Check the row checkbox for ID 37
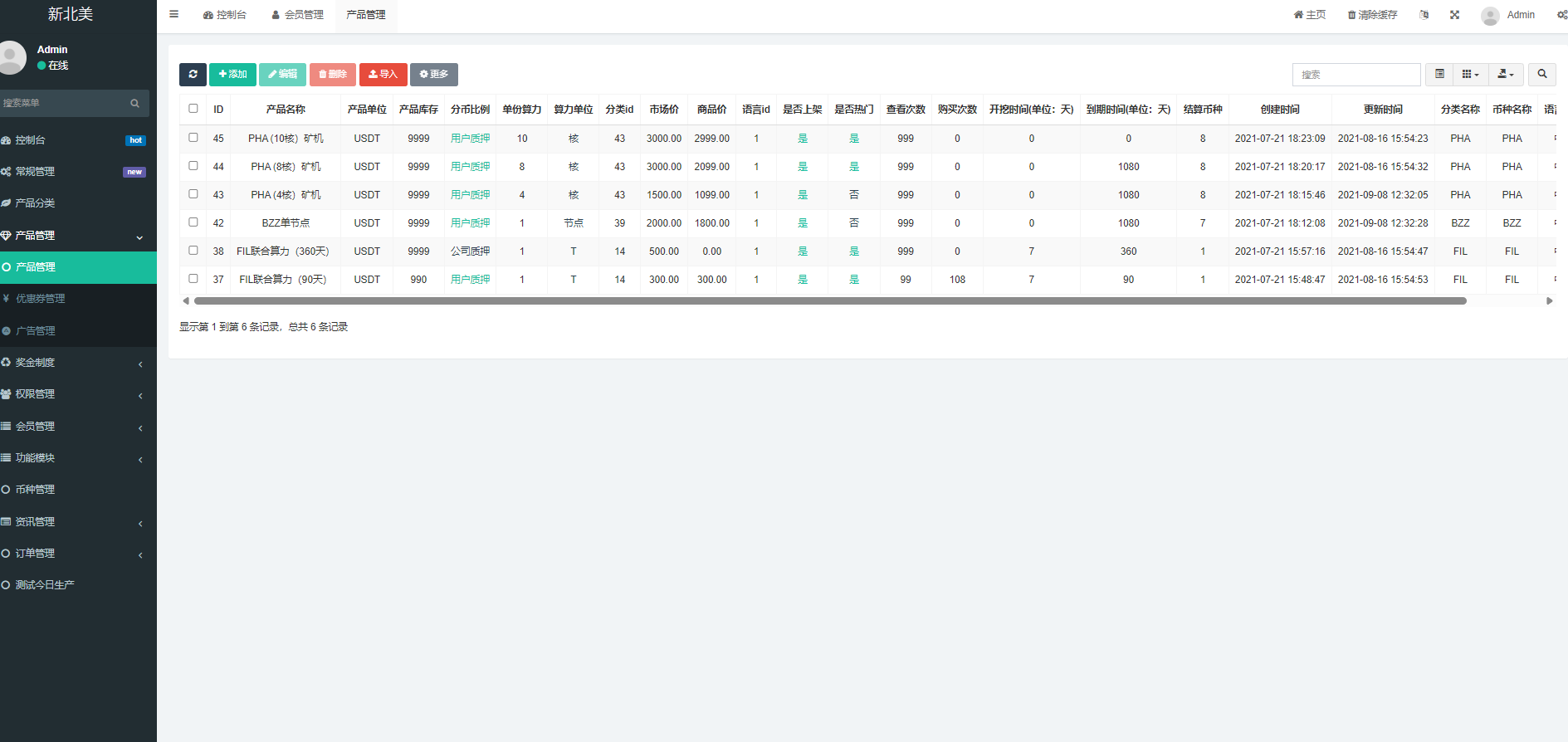1568x742 pixels. click(193, 279)
